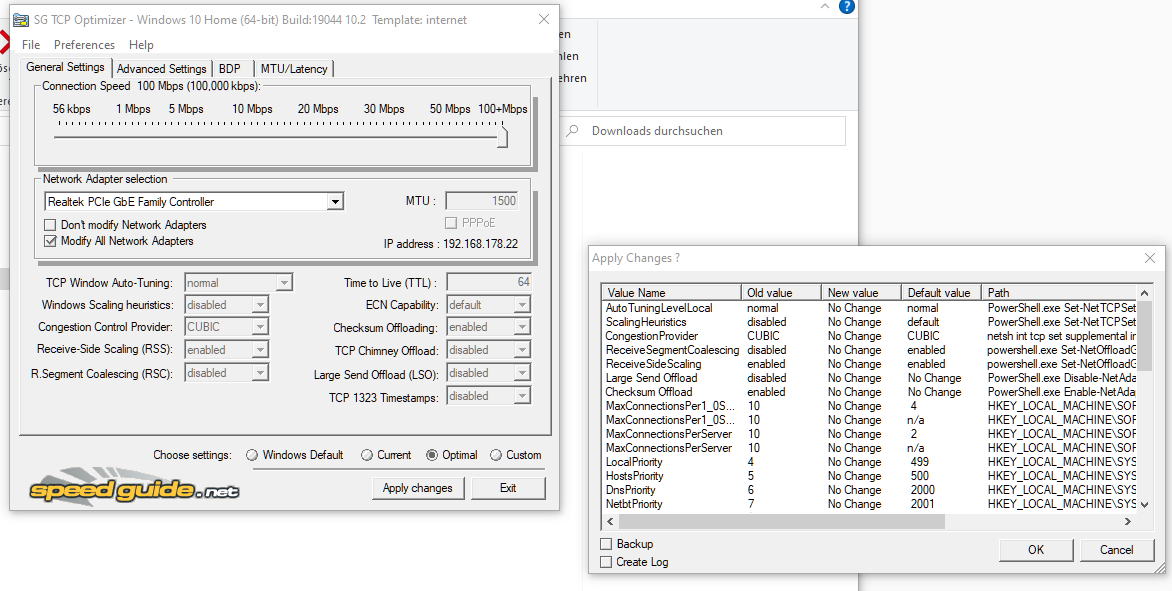Open ECN Capability dropdown
Image resolution: width=1172 pixels, height=591 pixels.
tap(522, 305)
